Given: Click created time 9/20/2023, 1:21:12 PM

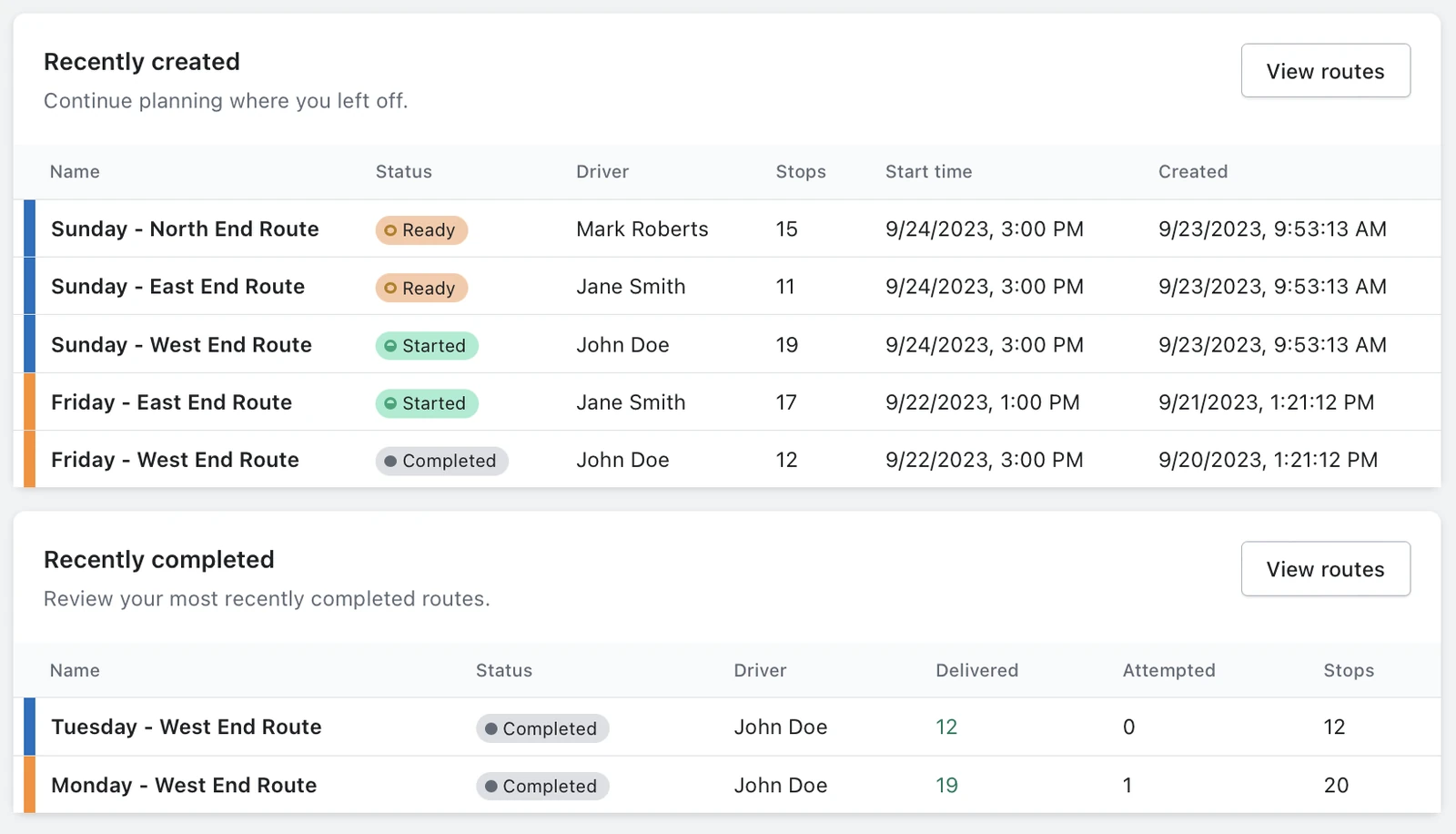Looking at the screenshot, I should point(1268,460).
